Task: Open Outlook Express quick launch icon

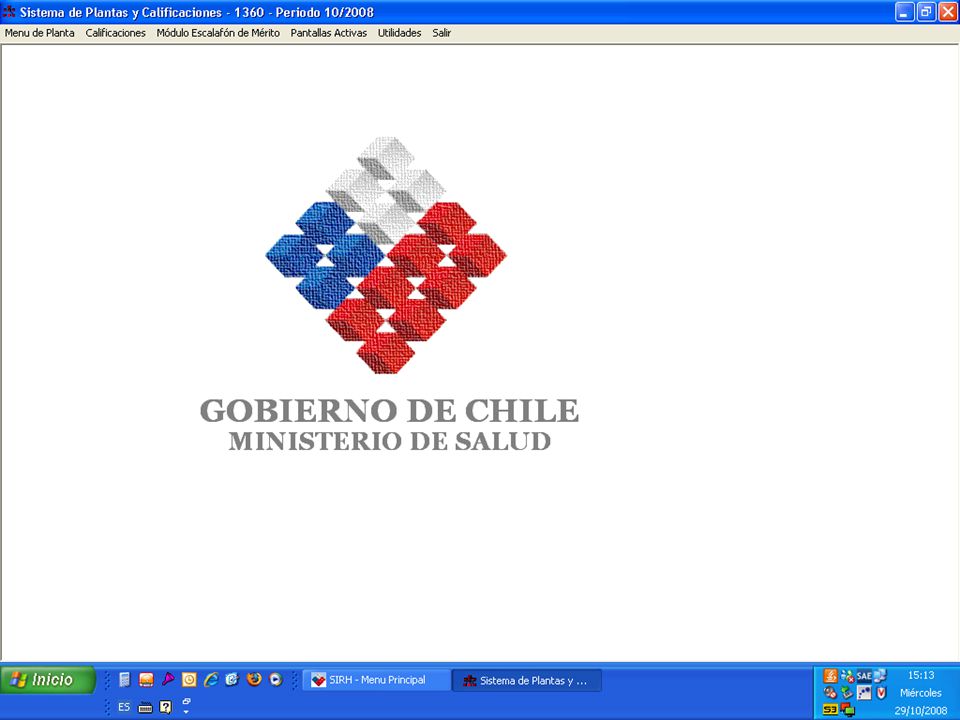Action: click(x=232, y=680)
